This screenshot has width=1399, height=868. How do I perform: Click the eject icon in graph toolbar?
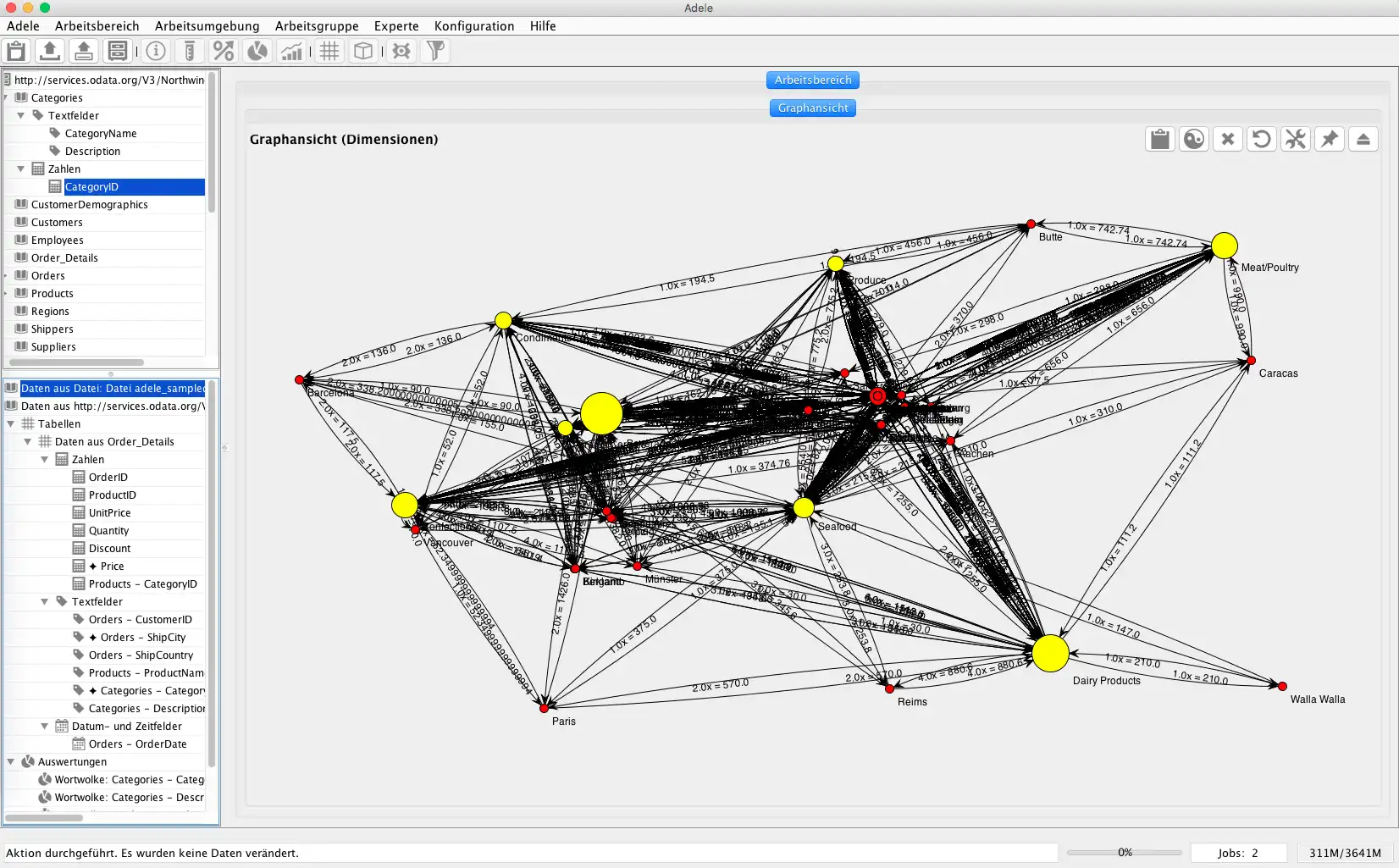1363,140
